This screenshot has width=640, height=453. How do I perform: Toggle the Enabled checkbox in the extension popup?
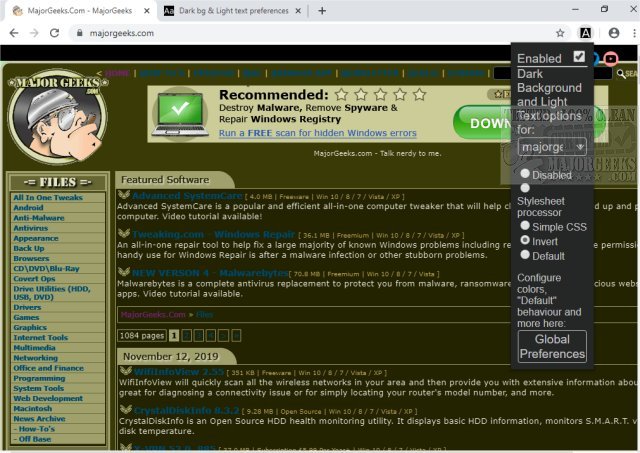(579, 56)
